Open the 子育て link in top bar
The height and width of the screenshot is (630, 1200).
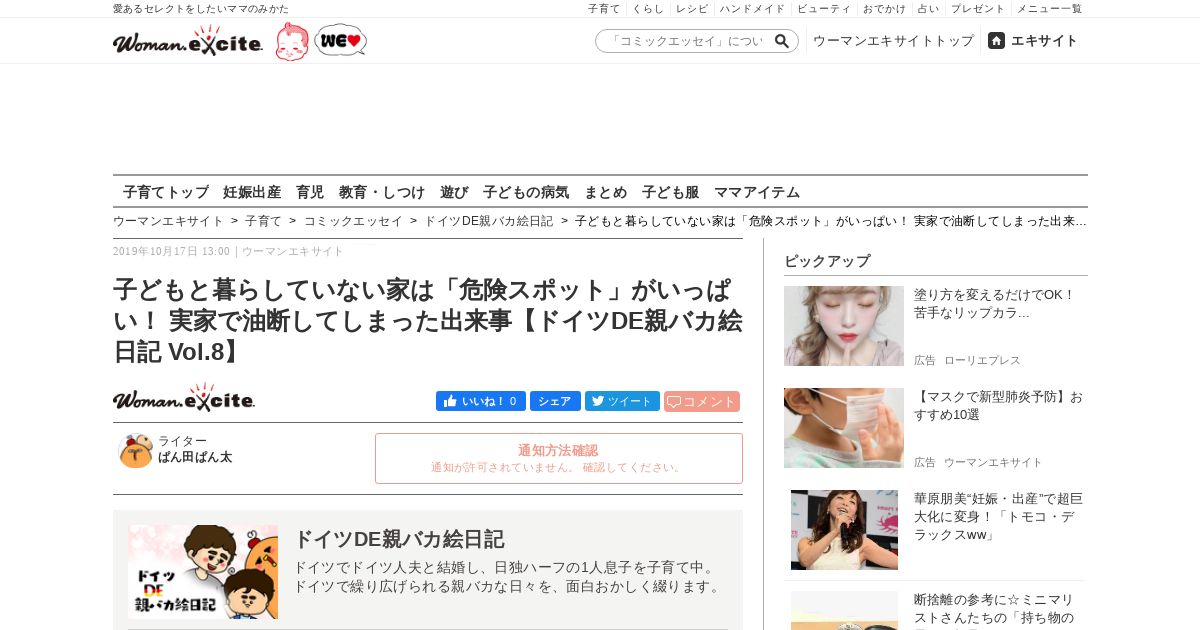(604, 8)
